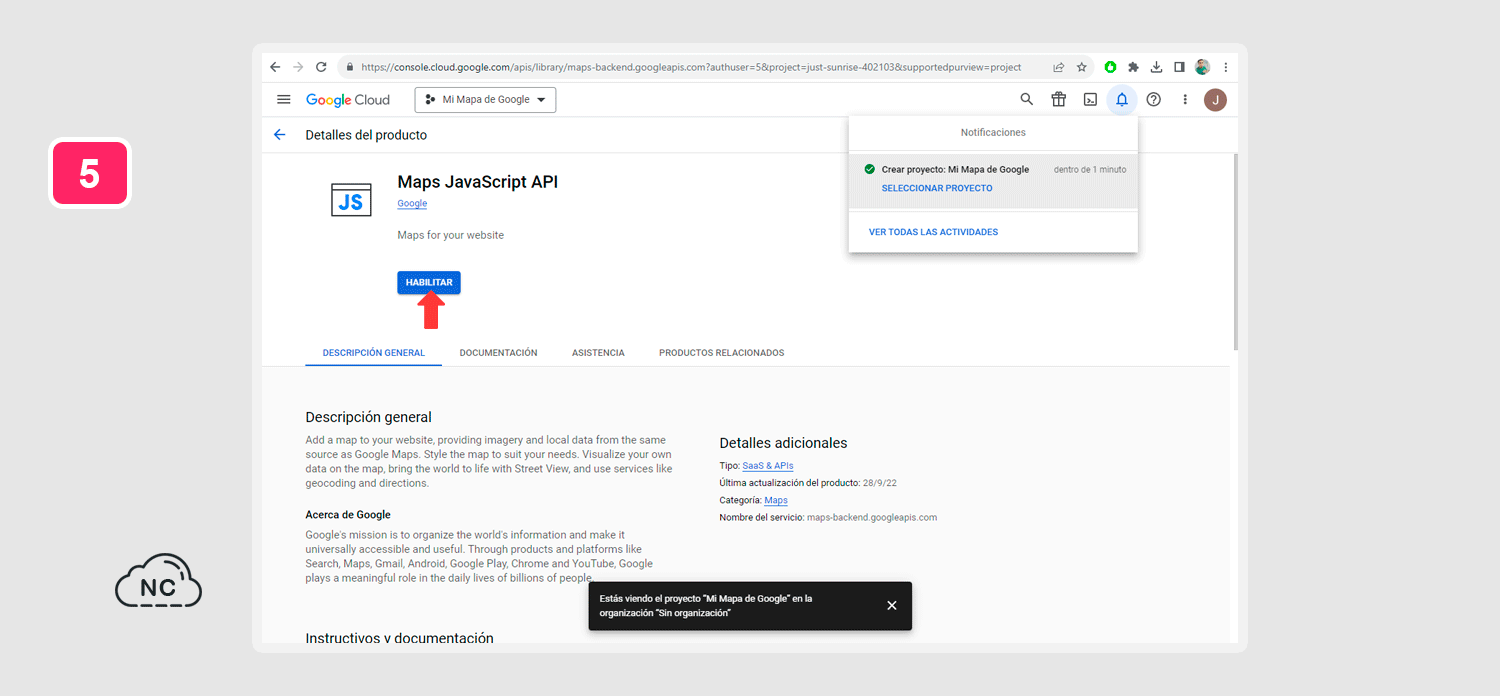Click the Maps JavaScript API JS logo
The image size is (1500, 696).
(x=351, y=200)
